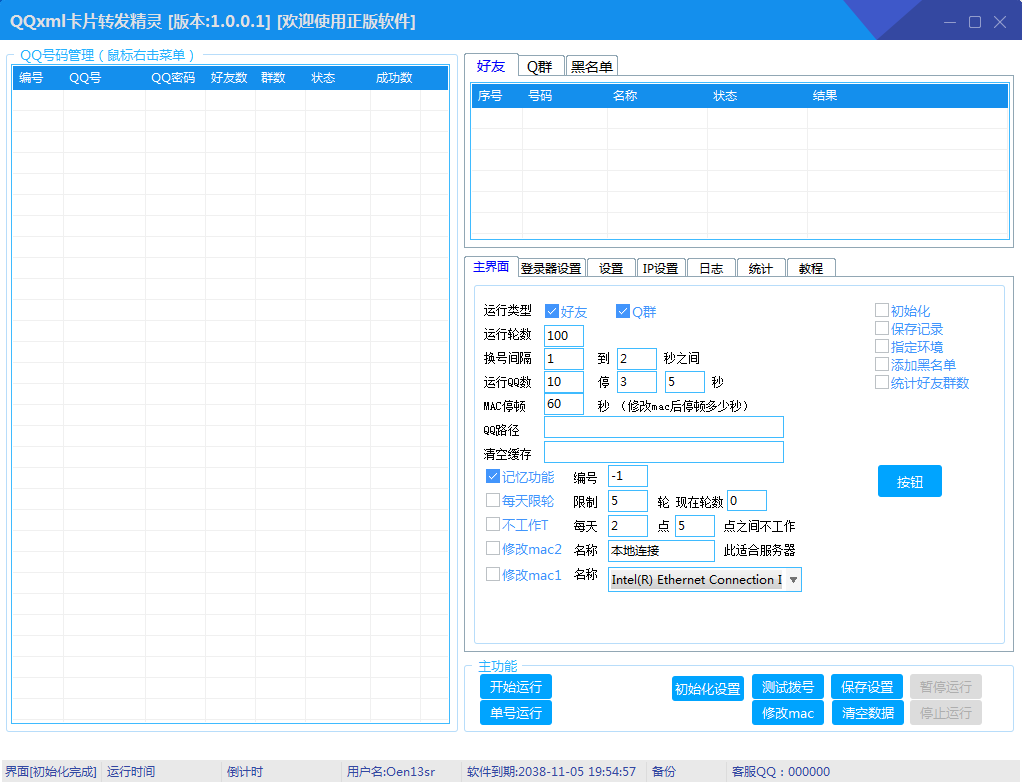The image size is (1022, 784).
Task: Click the QQ密码 column header
Action: (x=173, y=78)
